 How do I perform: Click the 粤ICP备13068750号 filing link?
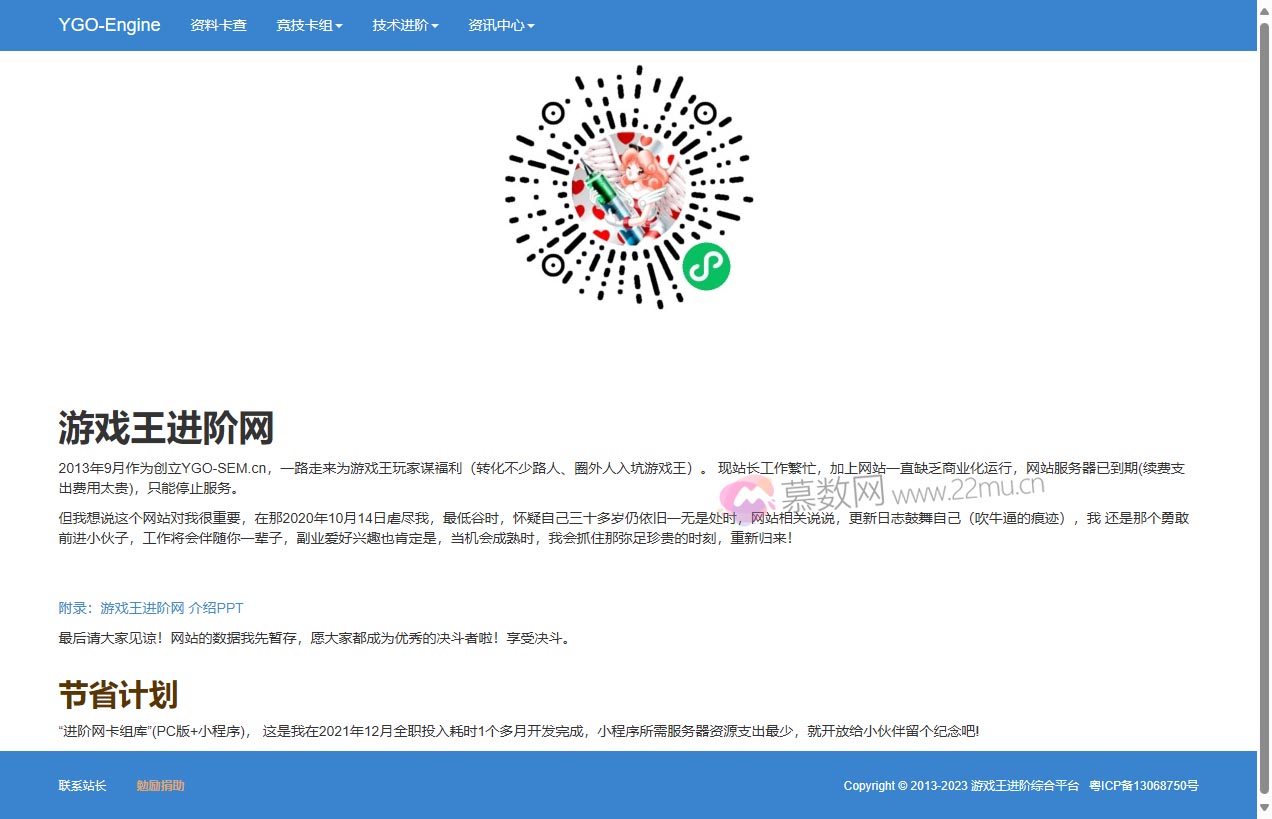pos(1143,786)
